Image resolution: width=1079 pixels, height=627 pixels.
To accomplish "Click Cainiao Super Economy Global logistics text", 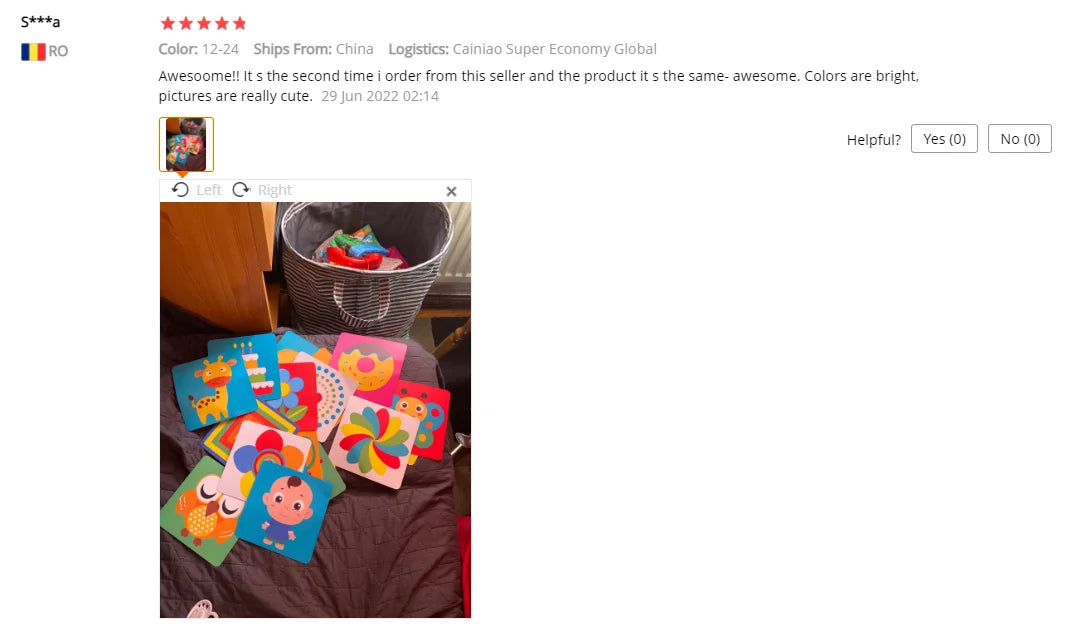I will (555, 49).
